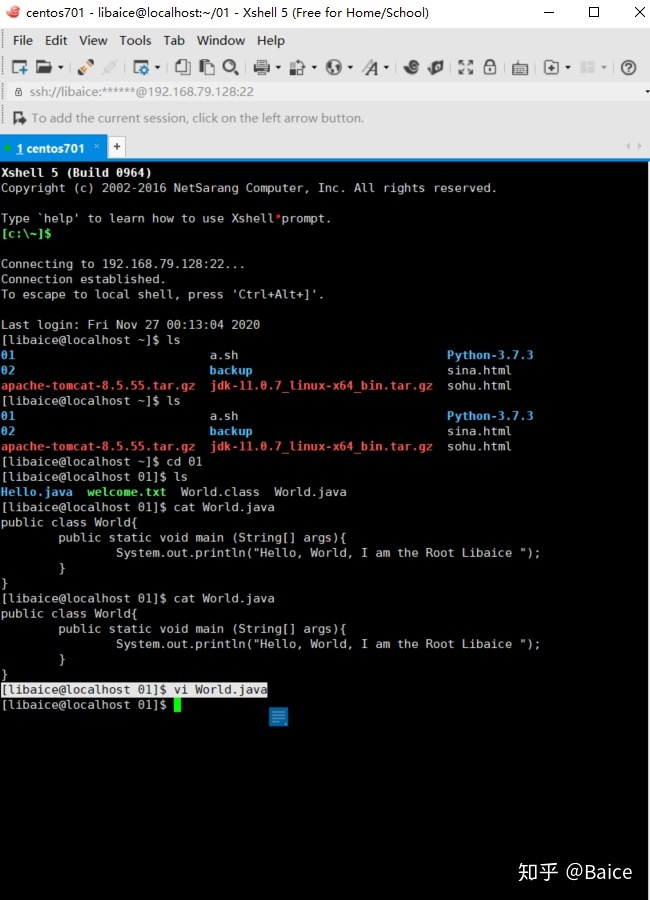650x900 pixels.
Task: Click the add current session arrow button
Action: 20,118
